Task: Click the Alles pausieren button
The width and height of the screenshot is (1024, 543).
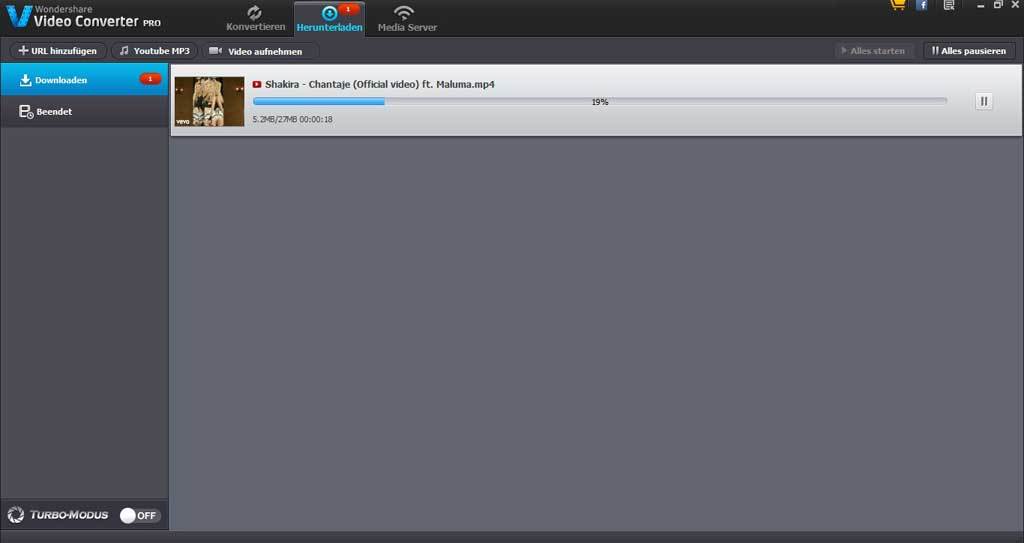Action: coord(969,50)
